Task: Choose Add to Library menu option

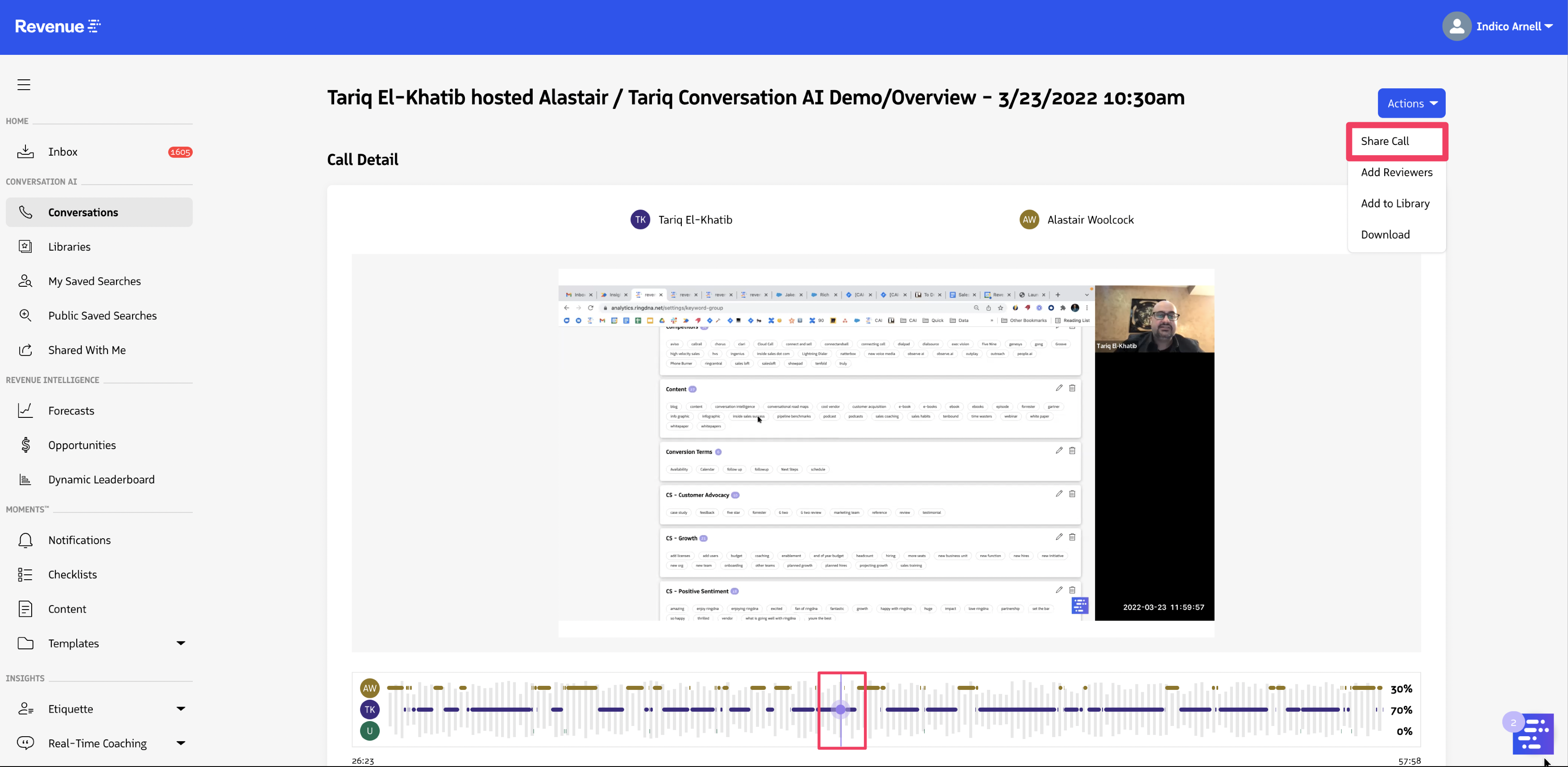Action: pyautogui.click(x=1394, y=203)
